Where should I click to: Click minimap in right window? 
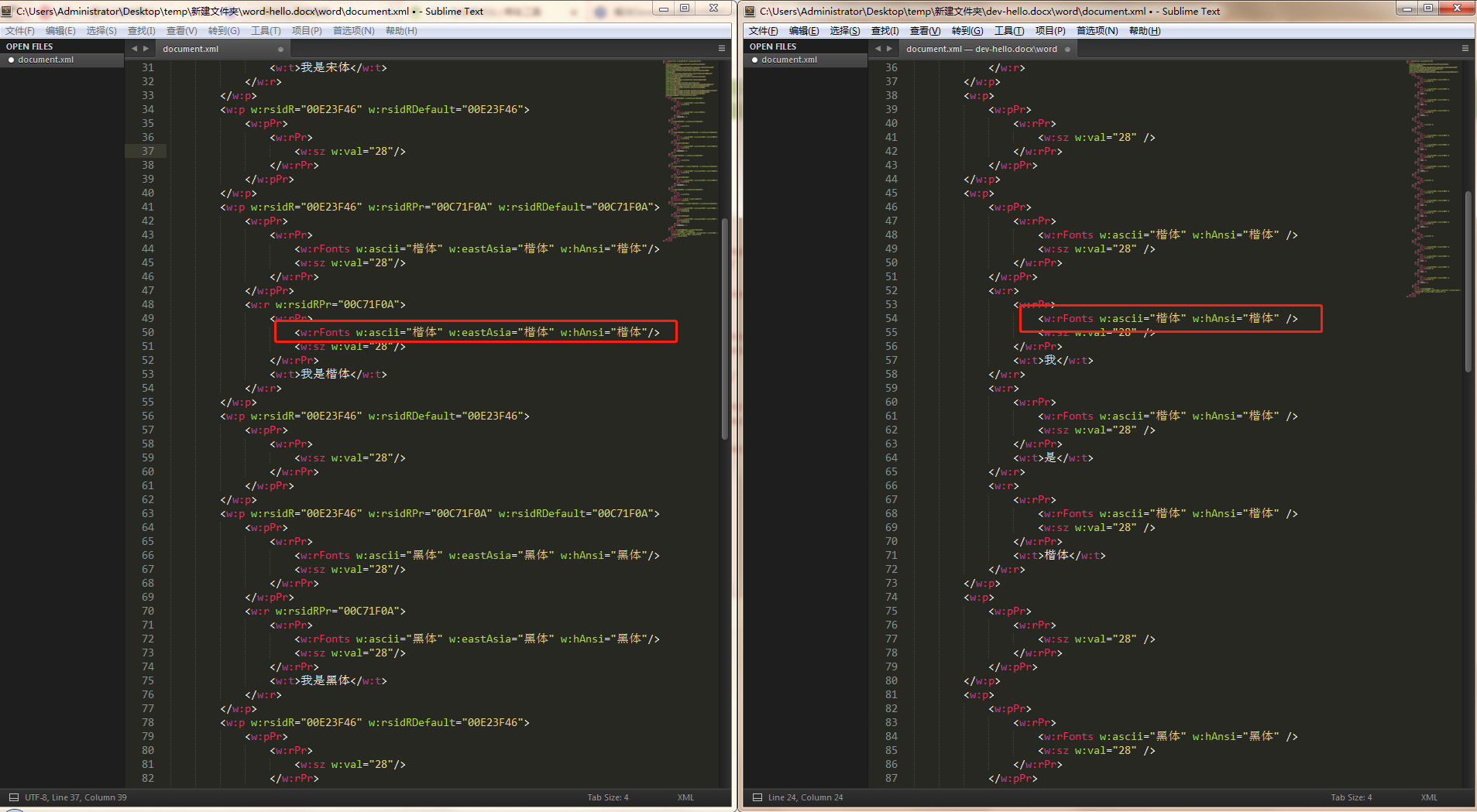point(1434,178)
